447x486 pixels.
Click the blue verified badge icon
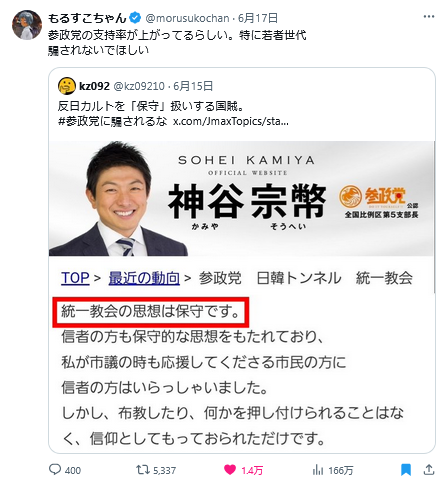tap(135, 18)
